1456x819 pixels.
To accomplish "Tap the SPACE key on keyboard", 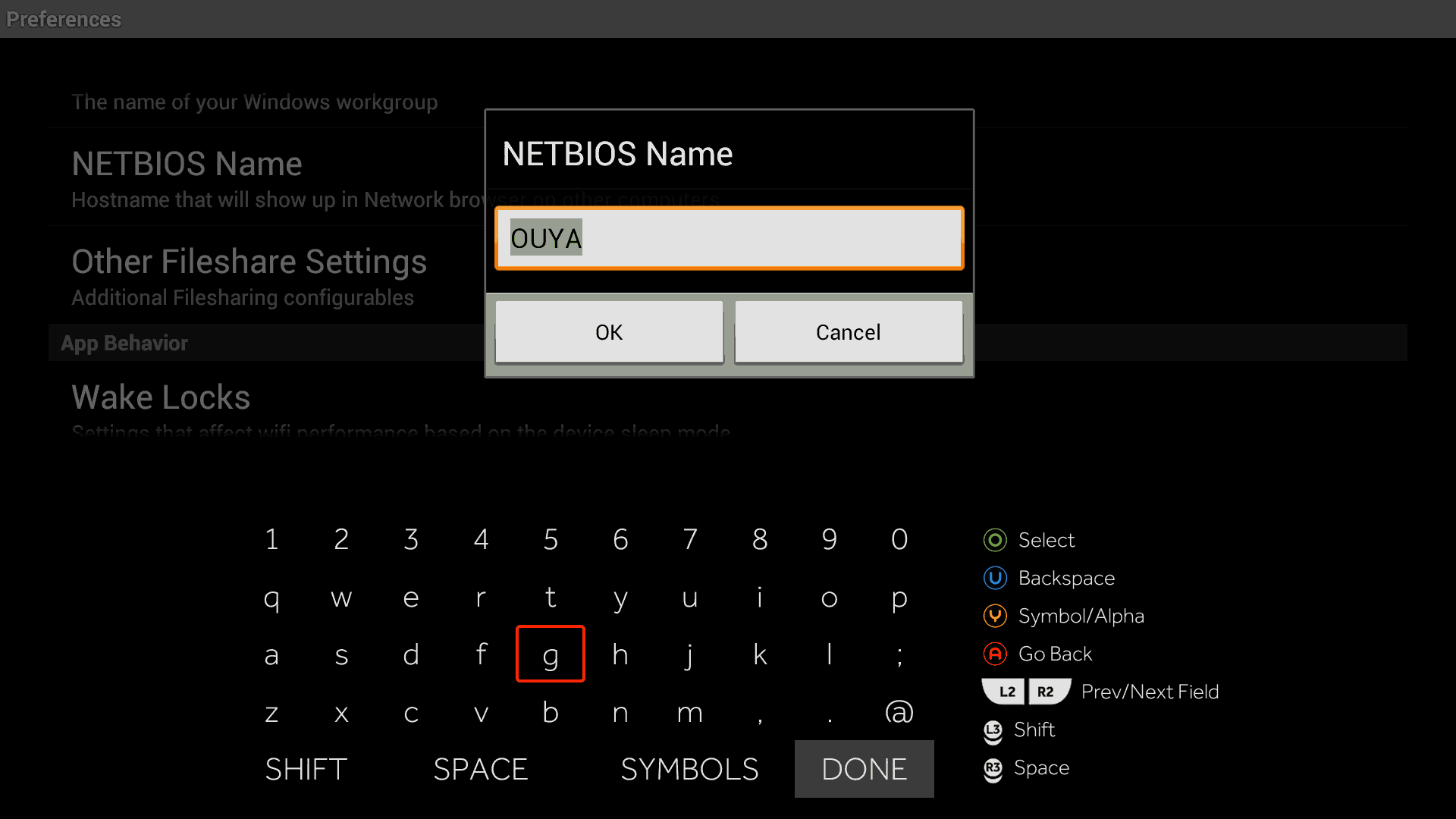I will [x=481, y=769].
